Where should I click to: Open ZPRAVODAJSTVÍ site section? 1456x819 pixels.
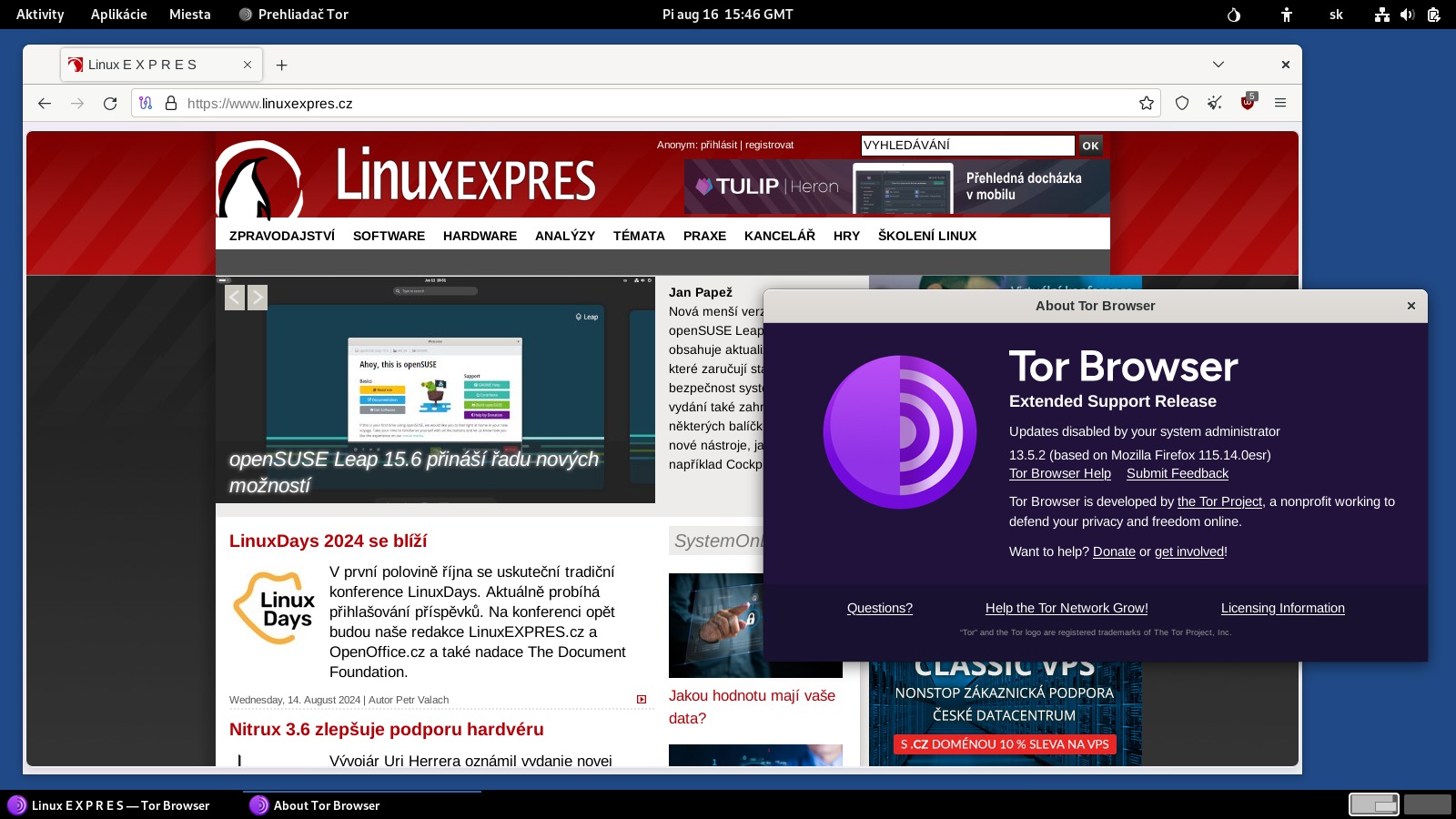(282, 236)
